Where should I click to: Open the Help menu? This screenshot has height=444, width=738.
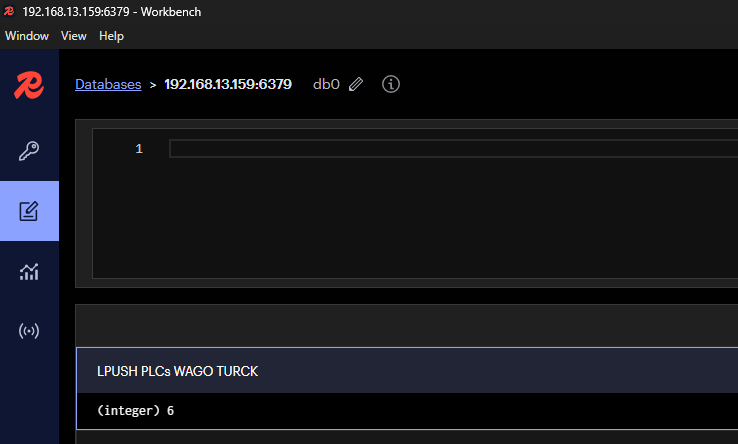pyautogui.click(x=112, y=36)
